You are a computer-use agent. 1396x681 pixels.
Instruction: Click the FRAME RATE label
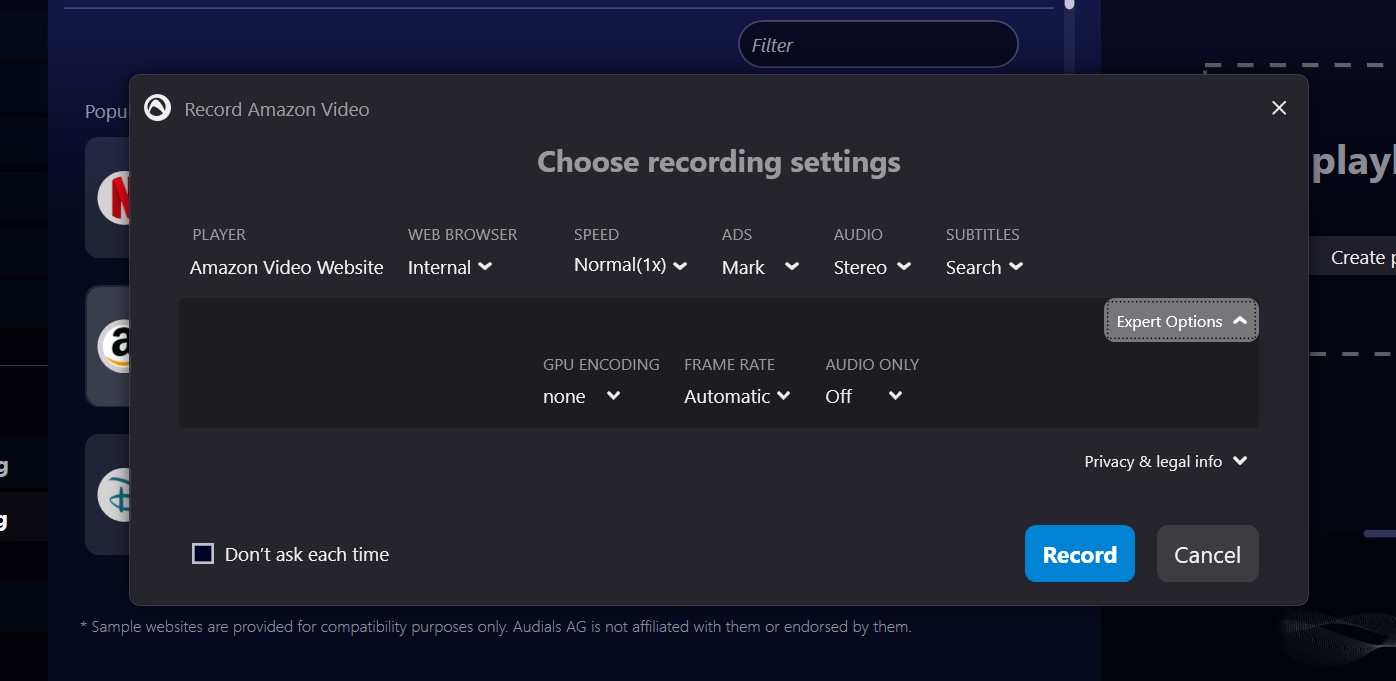[729, 364]
